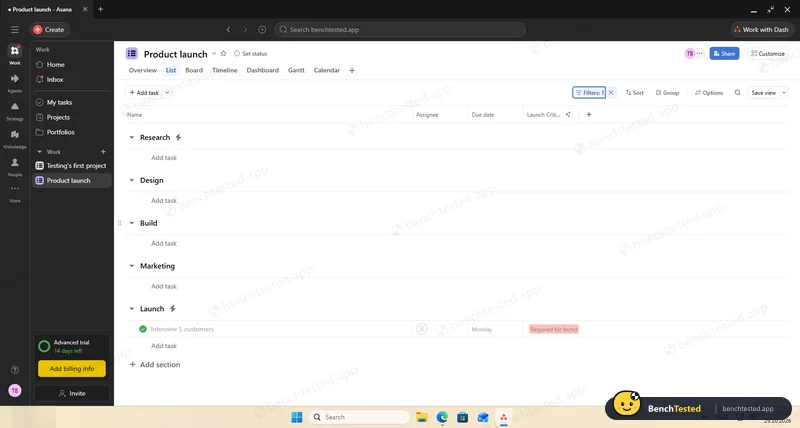Clear the active filter with X
This screenshot has height=428, width=800.
tap(611, 92)
